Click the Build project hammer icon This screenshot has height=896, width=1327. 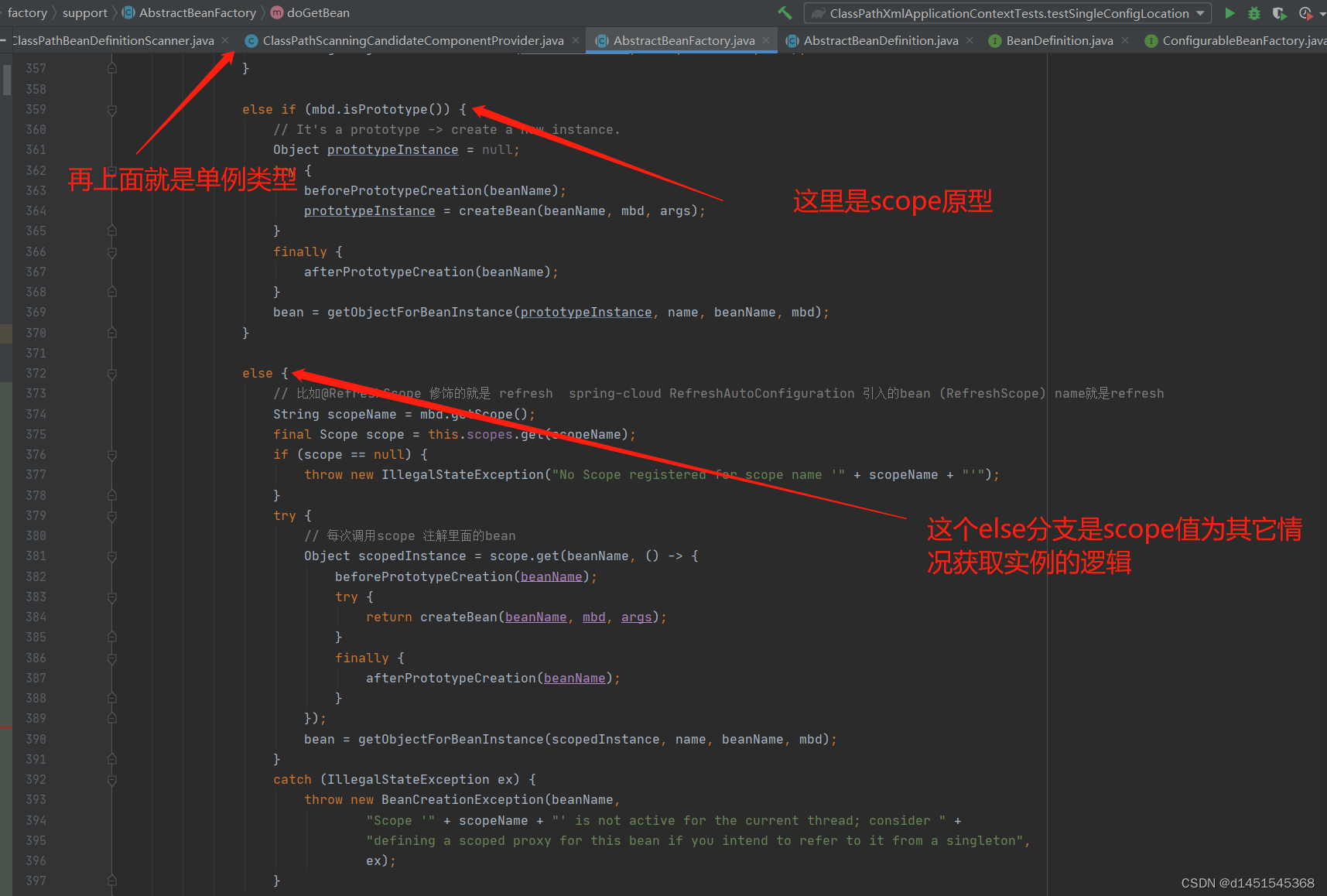(785, 13)
